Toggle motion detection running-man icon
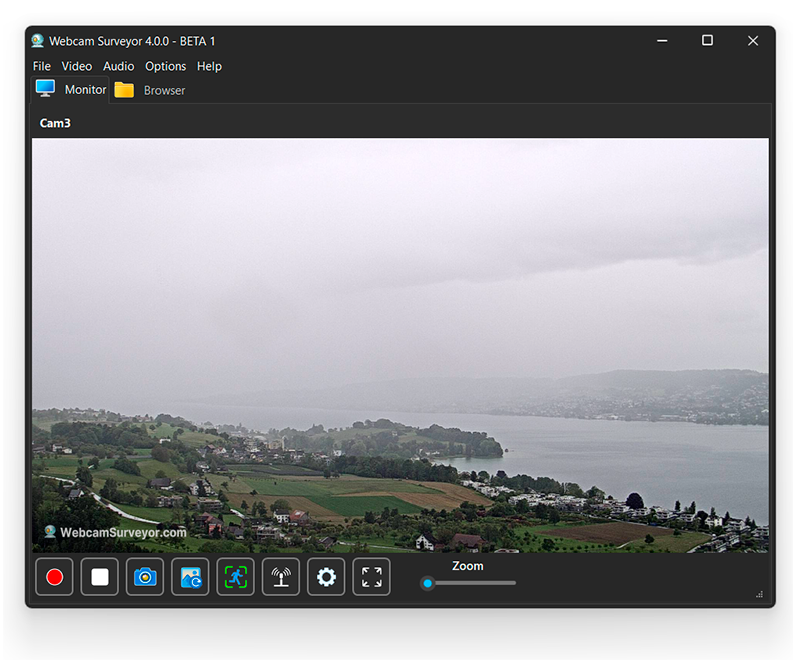Screen dimensions: 800x666 click(x=236, y=577)
